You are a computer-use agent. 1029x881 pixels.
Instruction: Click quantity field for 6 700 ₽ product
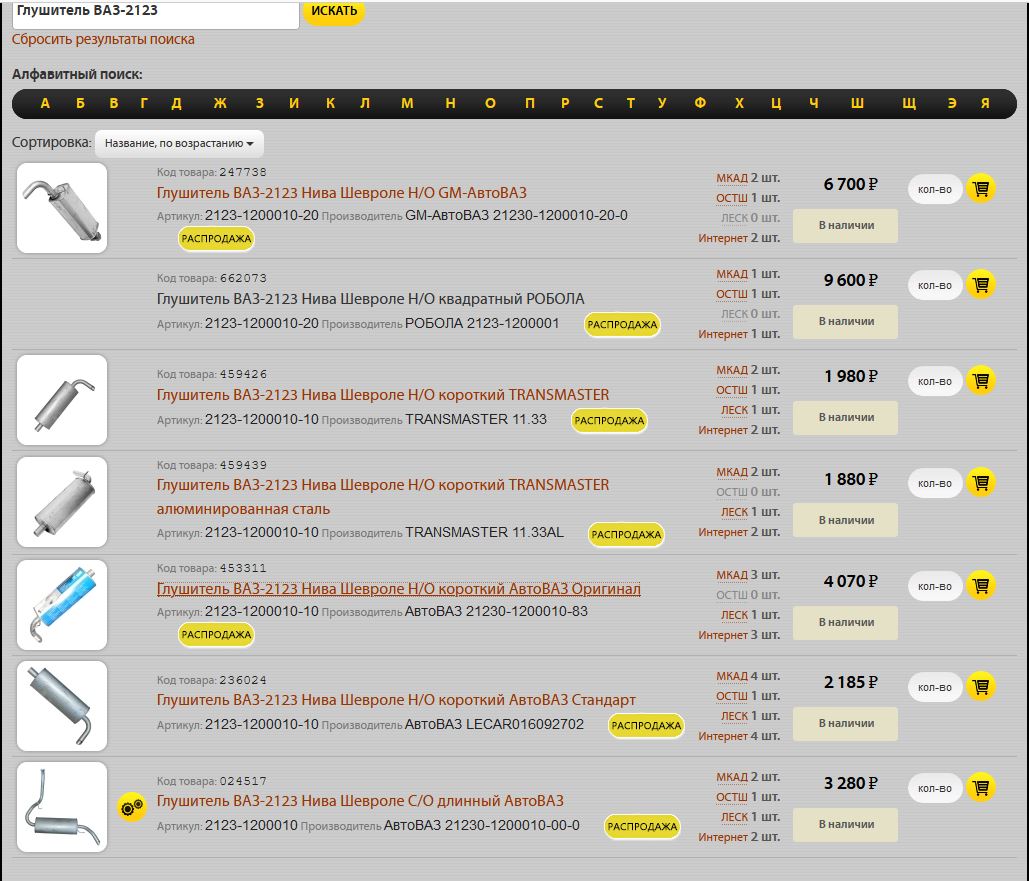point(934,190)
